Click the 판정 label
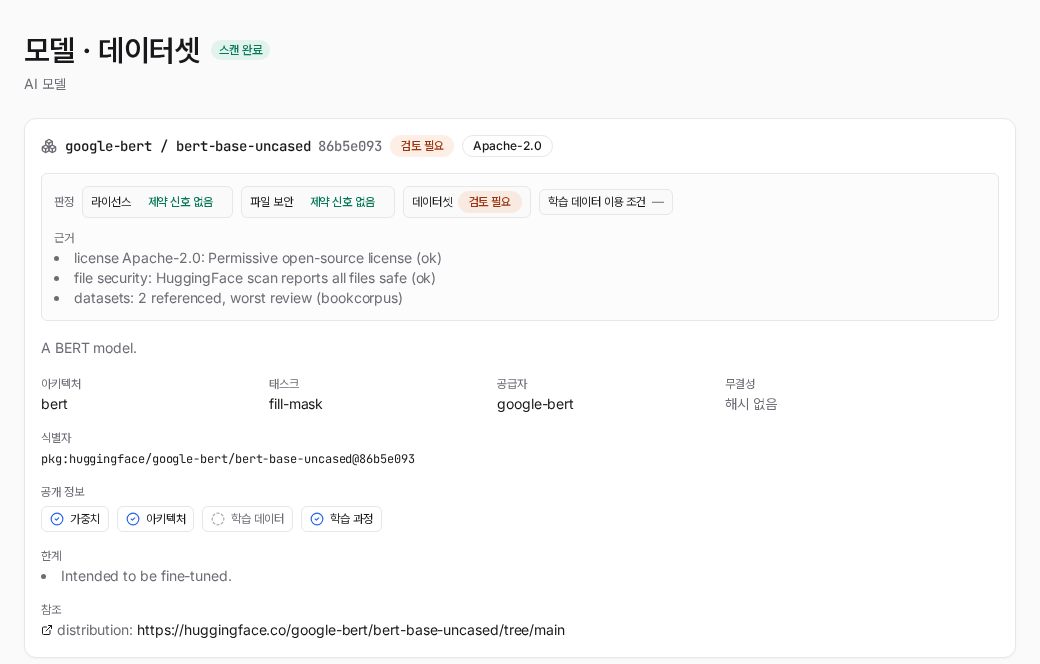The height and width of the screenshot is (664, 1040). pyautogui.click(x=64, y=202)
